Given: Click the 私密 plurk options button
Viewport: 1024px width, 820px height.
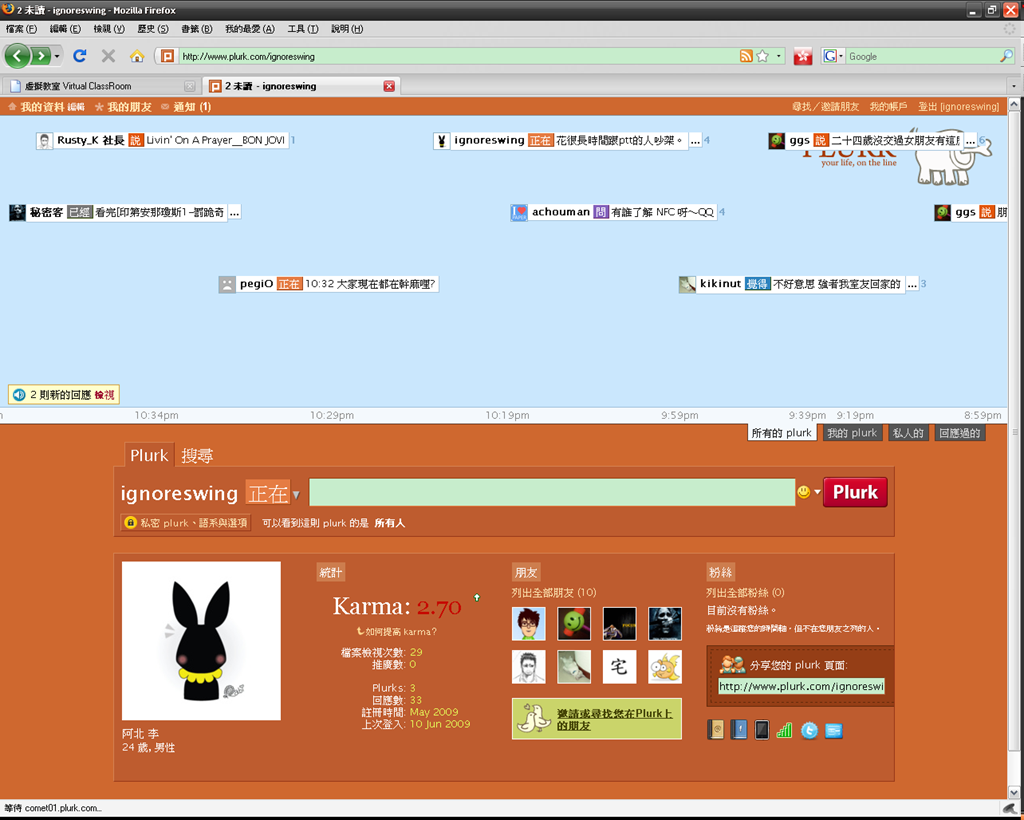Looking at the screenshot, I should coord(186,523).
